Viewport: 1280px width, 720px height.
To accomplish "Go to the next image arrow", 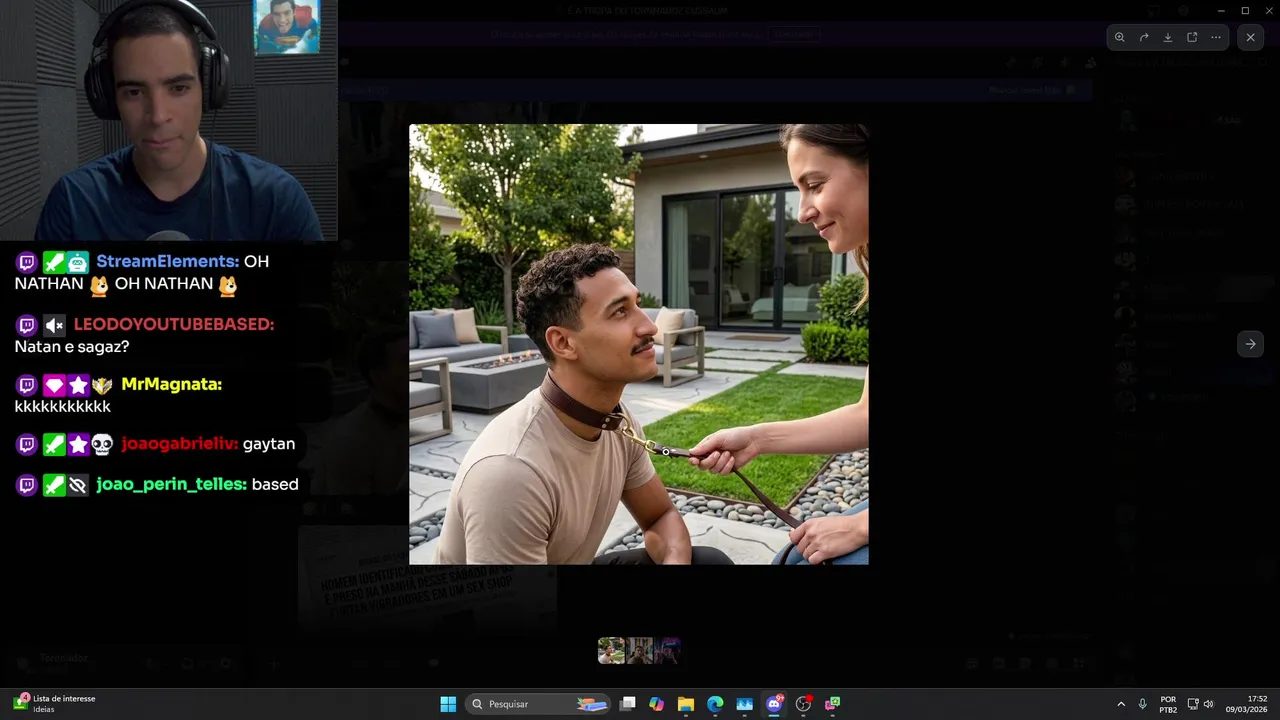I will 1250,344.
